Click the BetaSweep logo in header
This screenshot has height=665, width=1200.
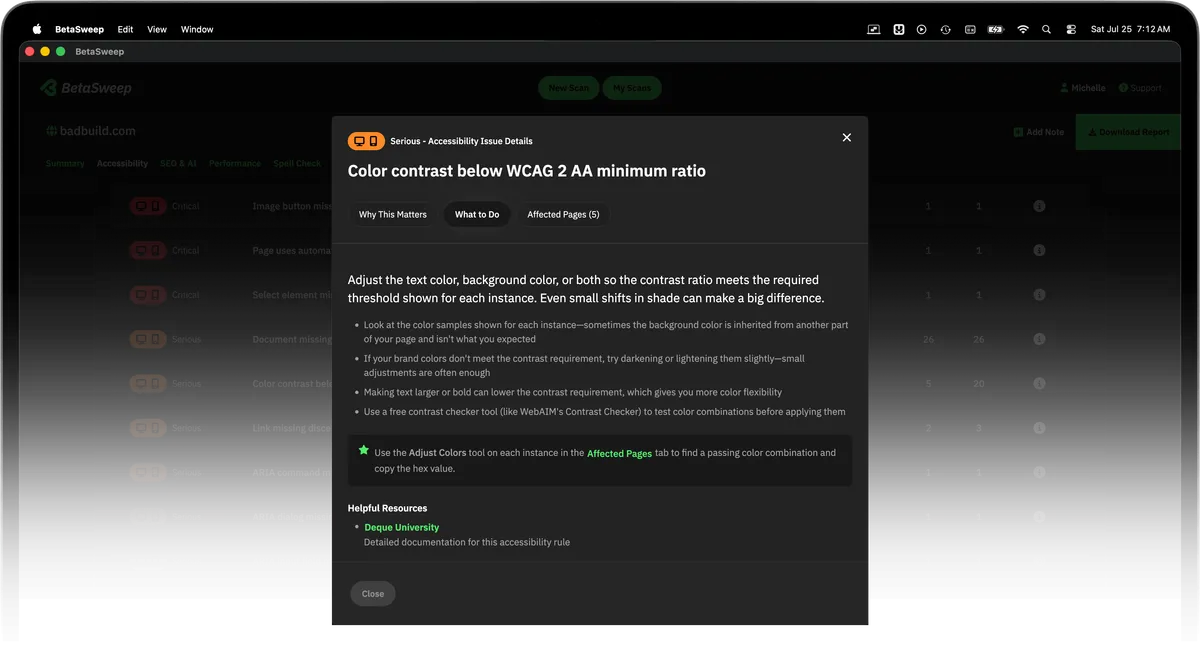(86, 88)
